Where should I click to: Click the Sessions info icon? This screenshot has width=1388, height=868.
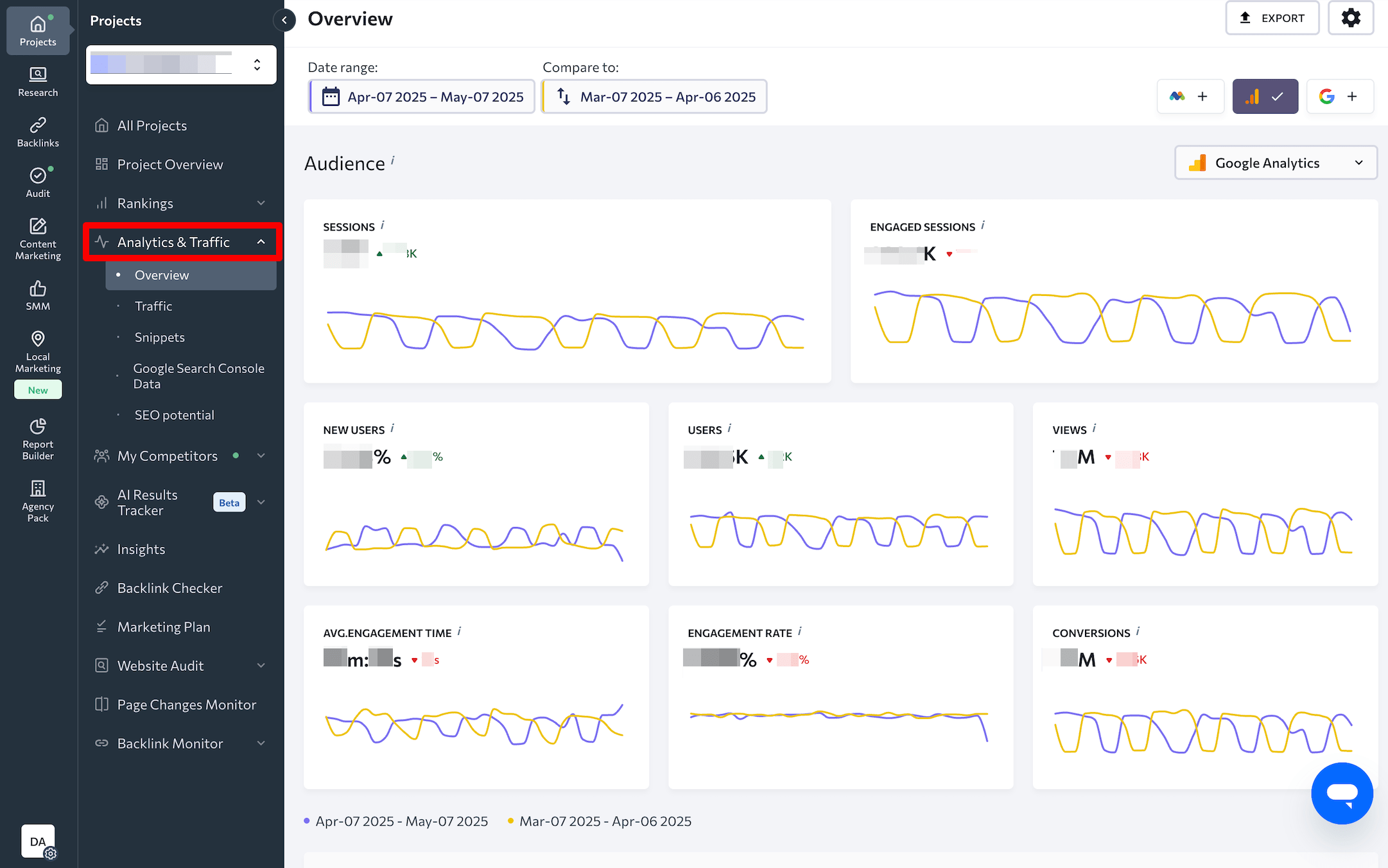[383, 225]
